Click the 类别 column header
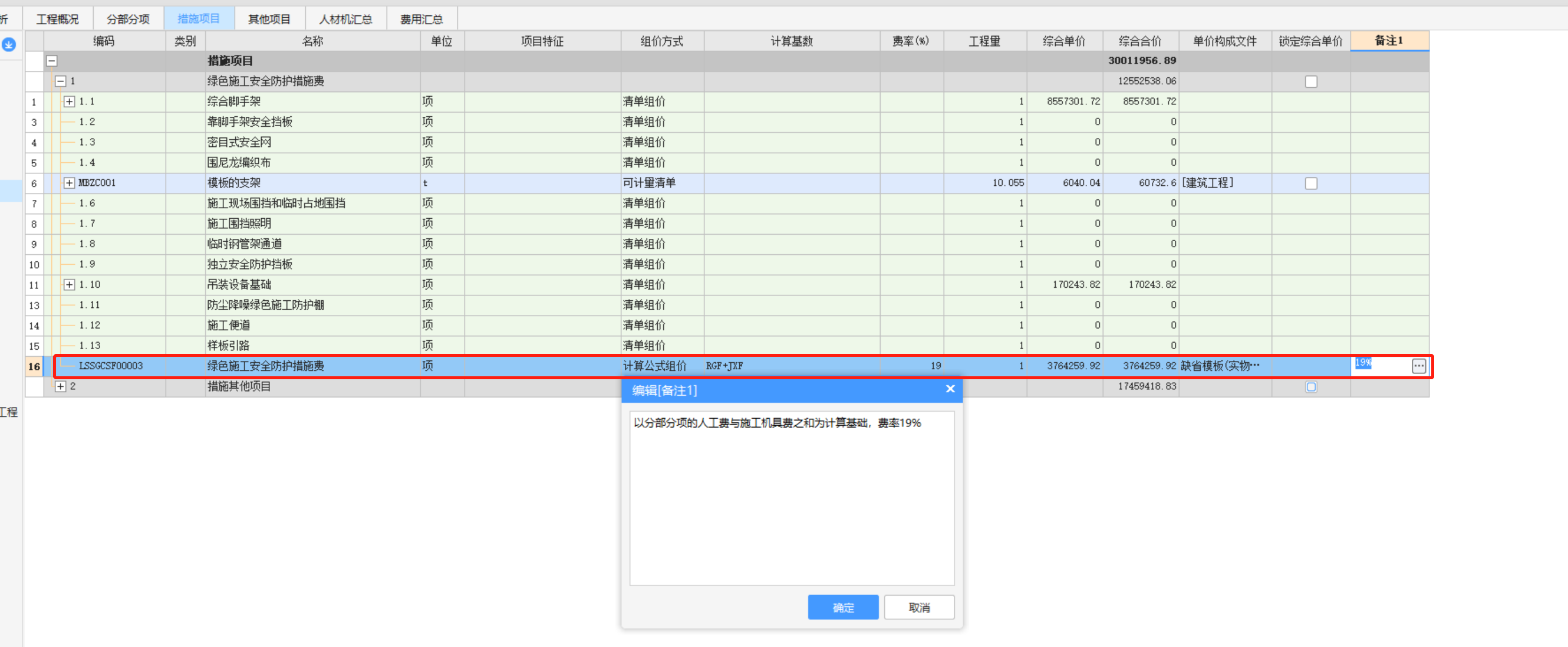Viewport: 1568px width, 647px height. tap(185, 41)
